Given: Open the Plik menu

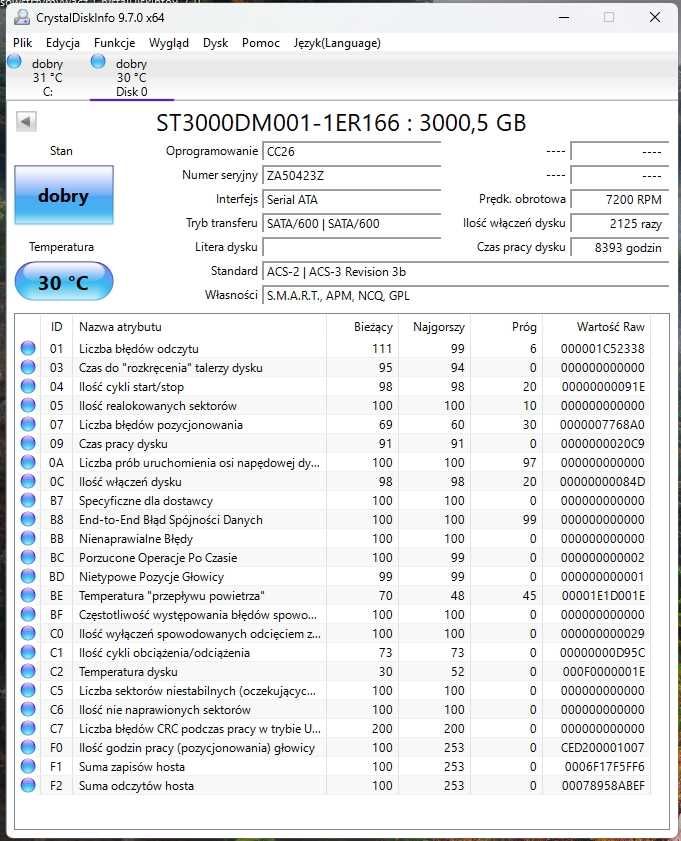Looking at the screenshot, I should (23, 43).
